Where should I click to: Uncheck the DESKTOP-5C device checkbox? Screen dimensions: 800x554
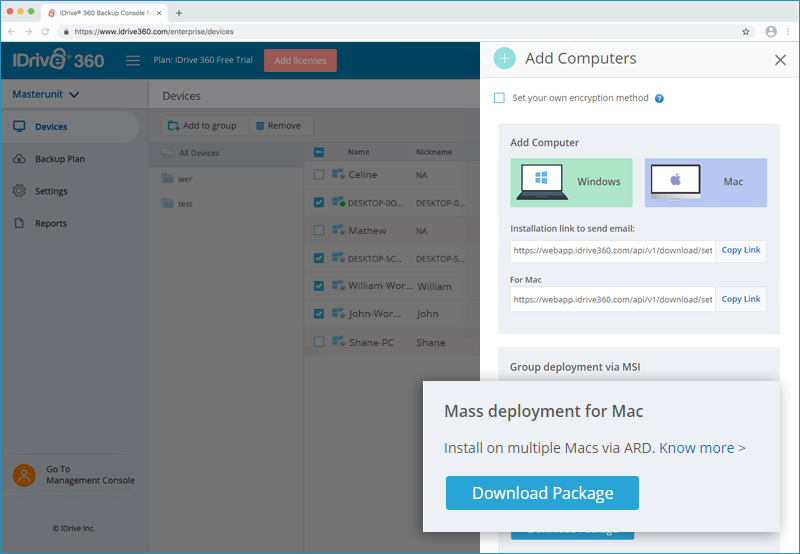click(x=319, y=258)
